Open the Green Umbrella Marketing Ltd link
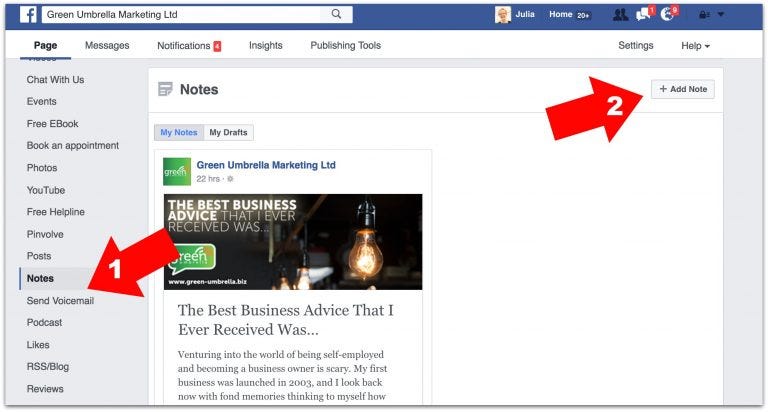 [266, 165]
